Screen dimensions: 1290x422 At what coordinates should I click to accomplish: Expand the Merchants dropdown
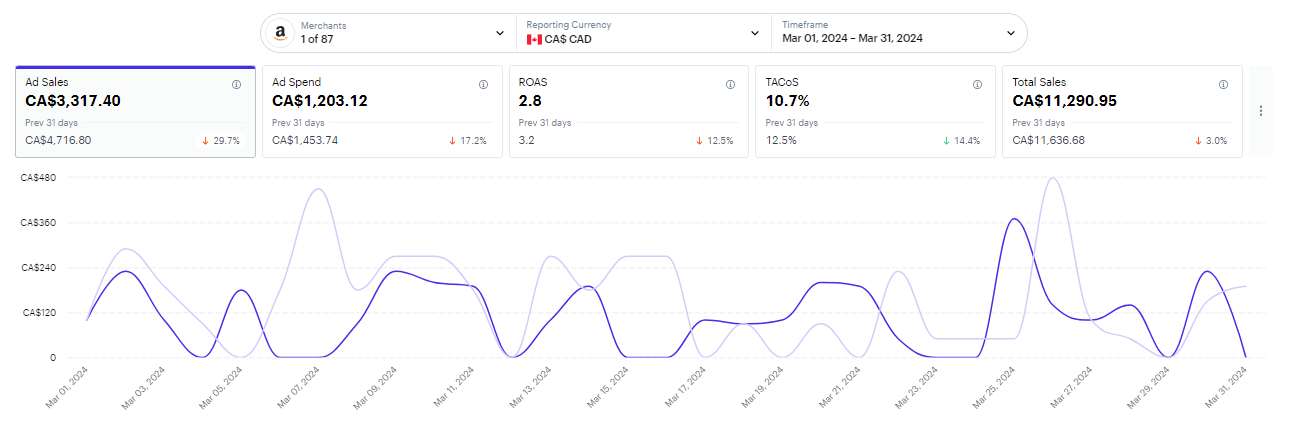point(500,33)
